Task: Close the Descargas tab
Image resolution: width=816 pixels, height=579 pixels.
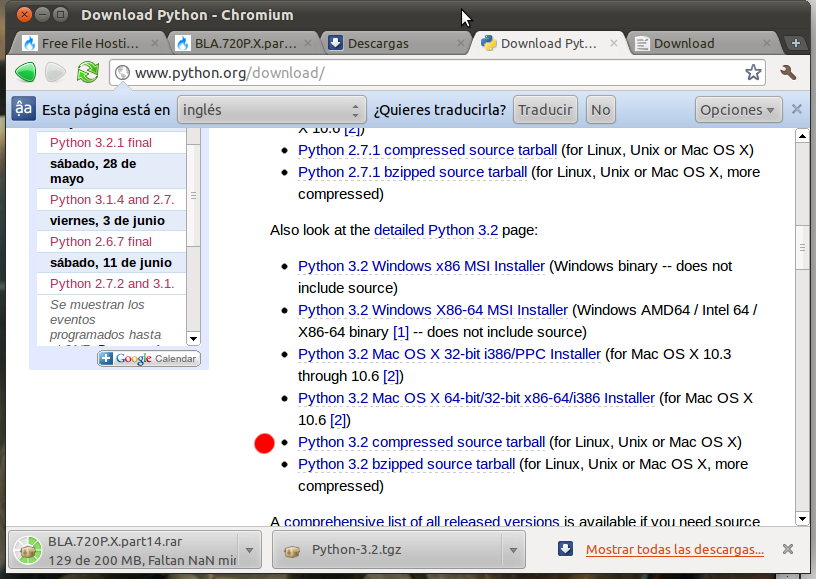Action: 461,43
